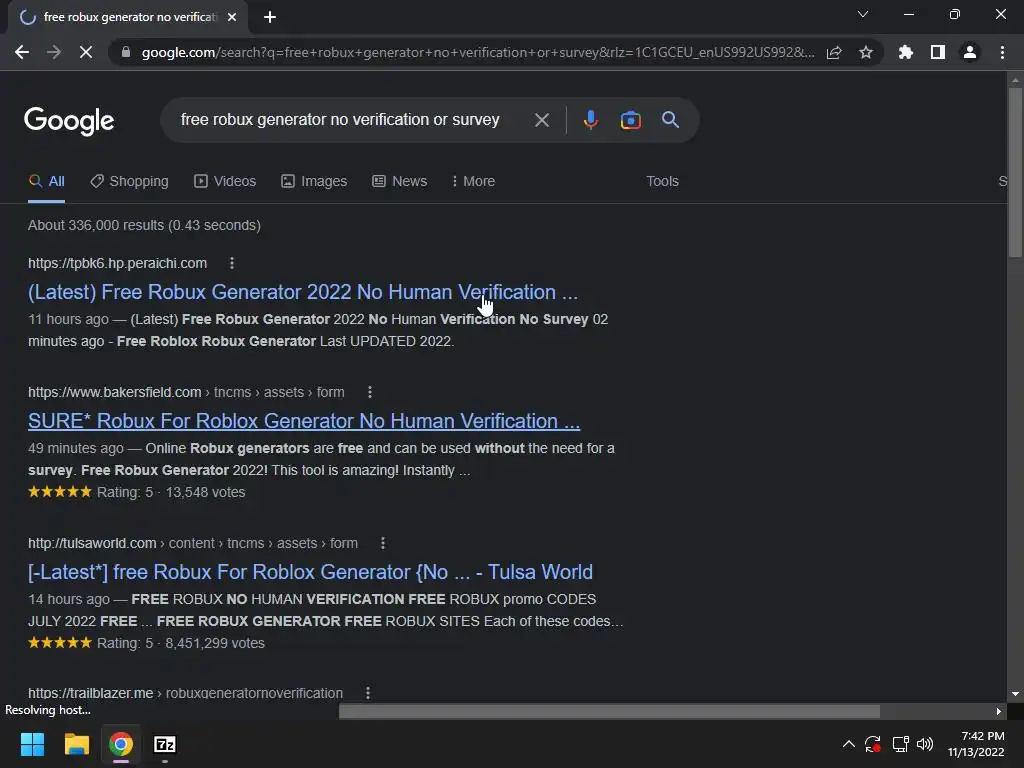The image size is (1024, 768).
Task: Search by image with the camera icon
Action: pyautogui.click(x=630, y=120)
